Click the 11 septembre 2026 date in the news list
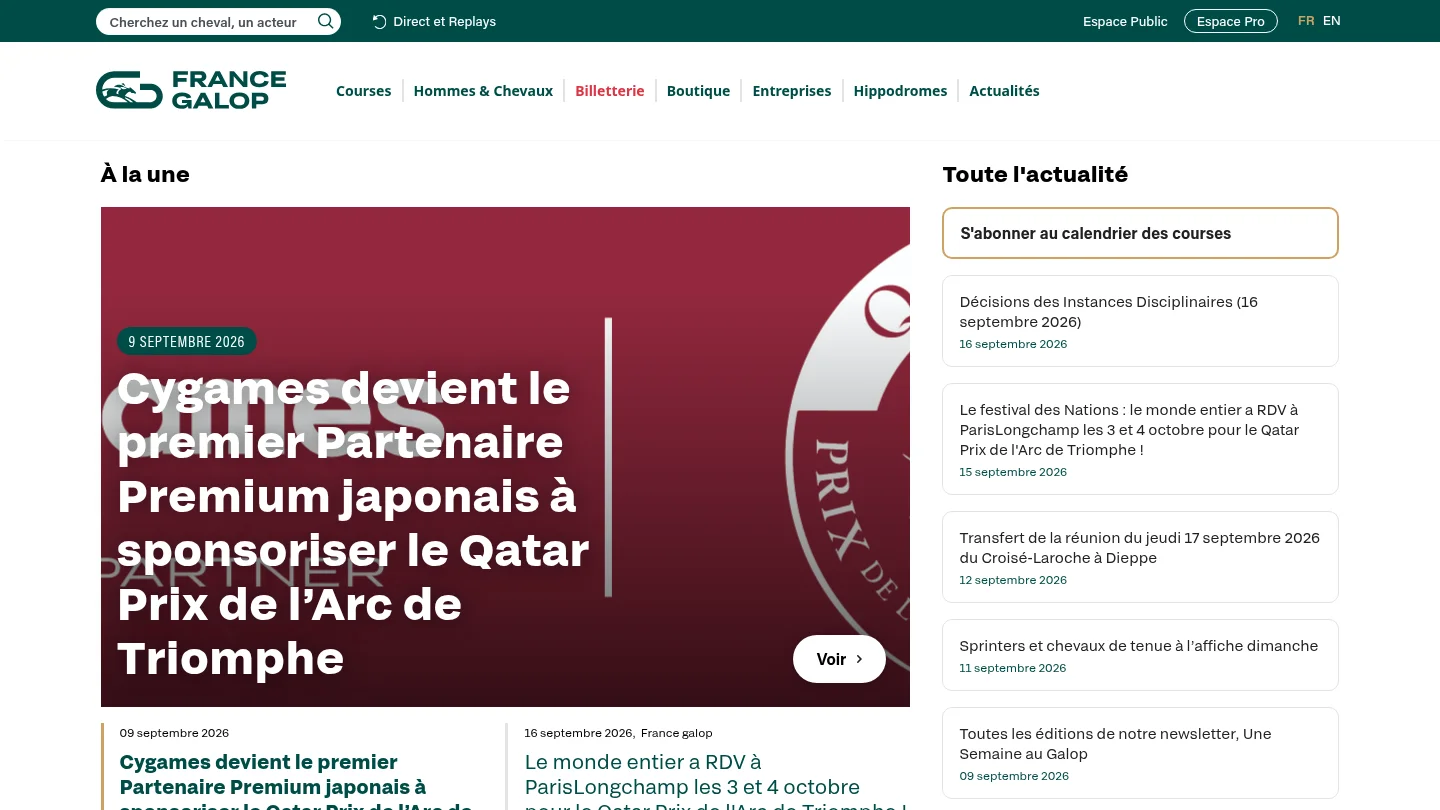 pyautogui.click(x=1013, y=668)
